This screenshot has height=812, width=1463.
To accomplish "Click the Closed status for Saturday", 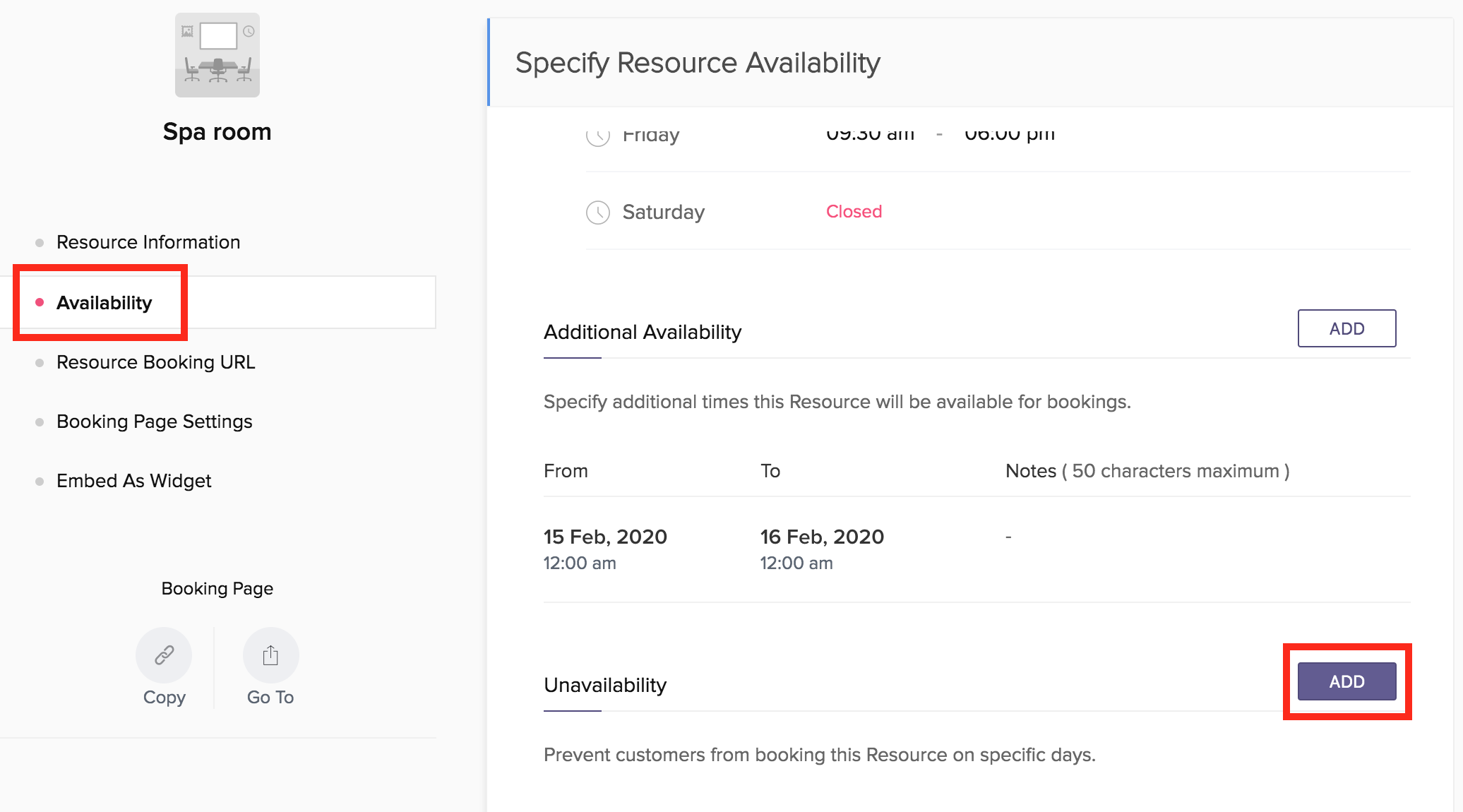I will pos(854,212).
